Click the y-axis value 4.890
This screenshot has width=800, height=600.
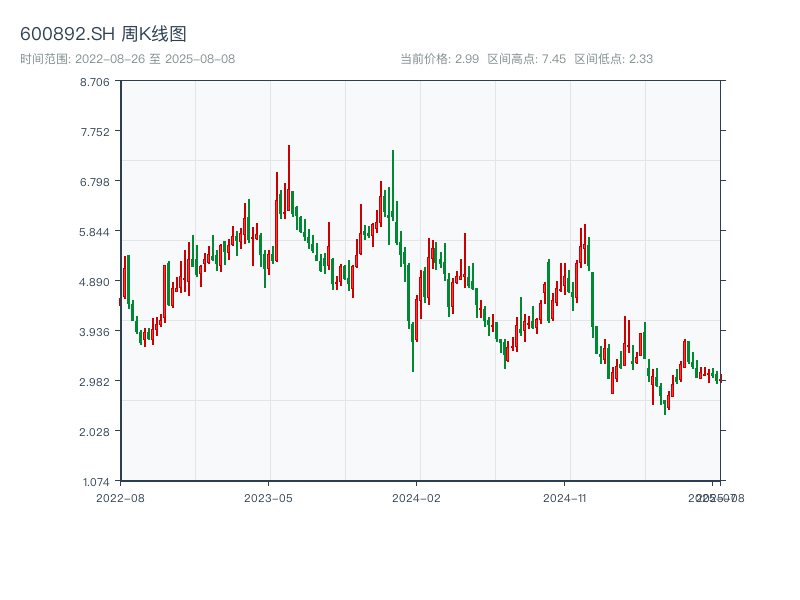click(x=94, y=282)
